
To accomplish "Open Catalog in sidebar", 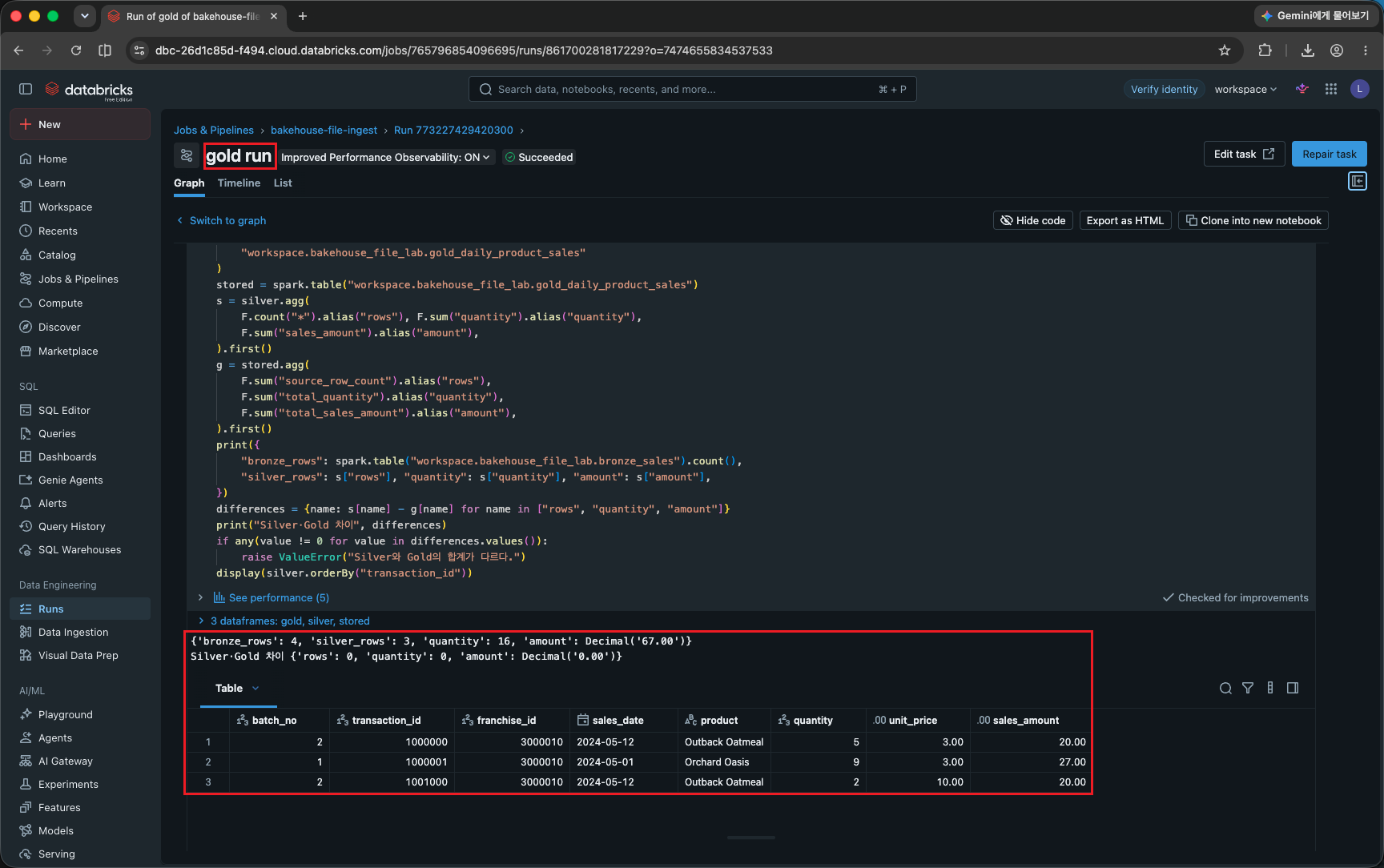I will (57, 255).
